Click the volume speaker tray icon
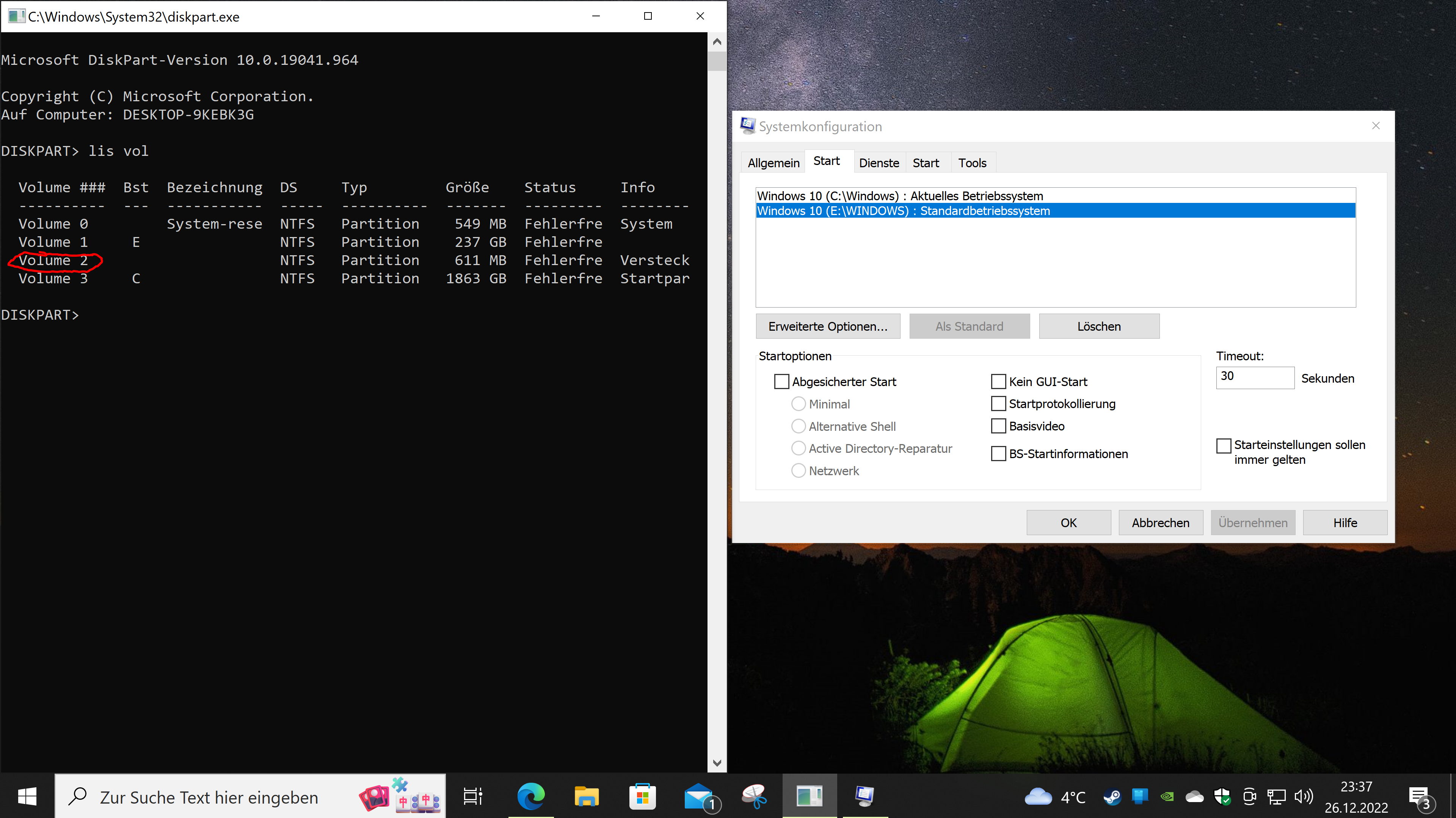 [1304, 797]
